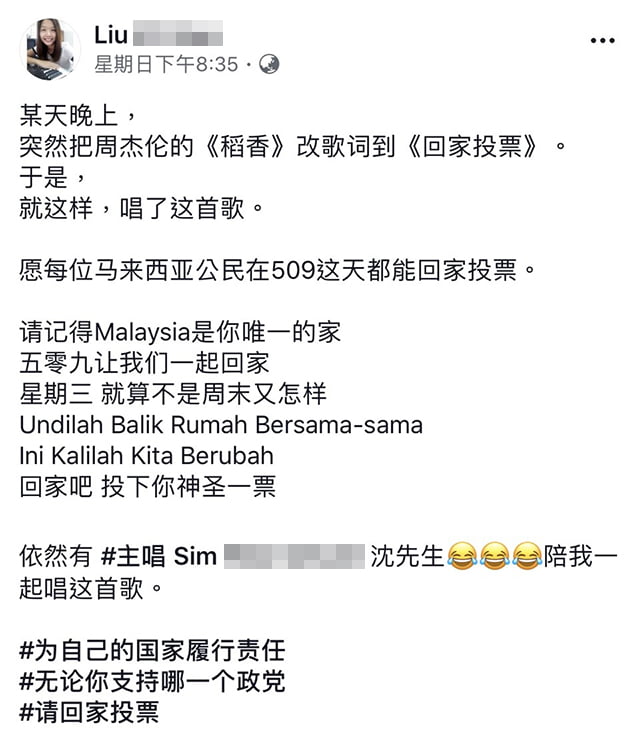Screen dimensions: 640x738
Task: Open hashtag #无论你支持哪一个政党
Action: pyautogui.click(x=152, y=681)
